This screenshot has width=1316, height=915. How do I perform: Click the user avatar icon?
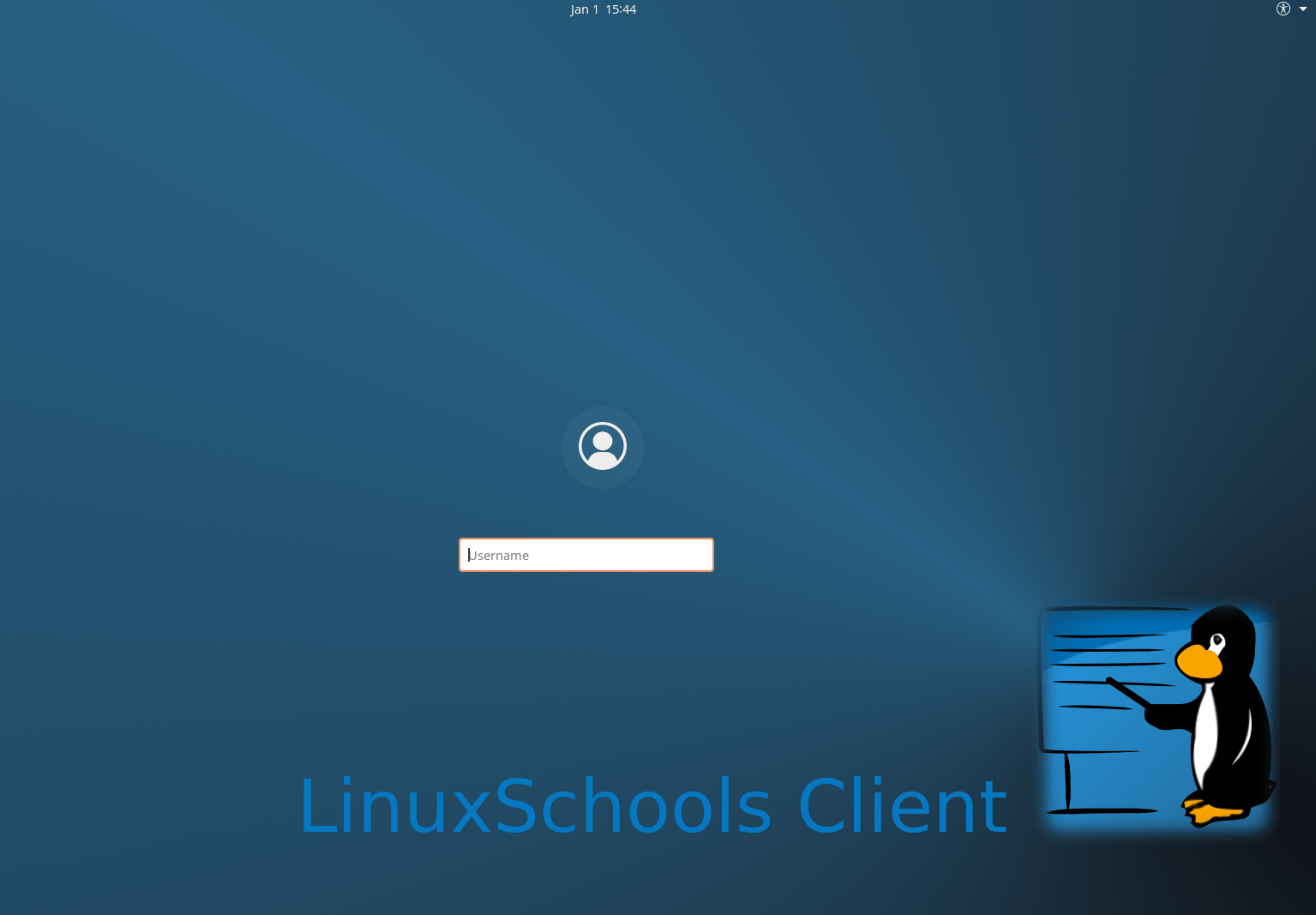603,447
